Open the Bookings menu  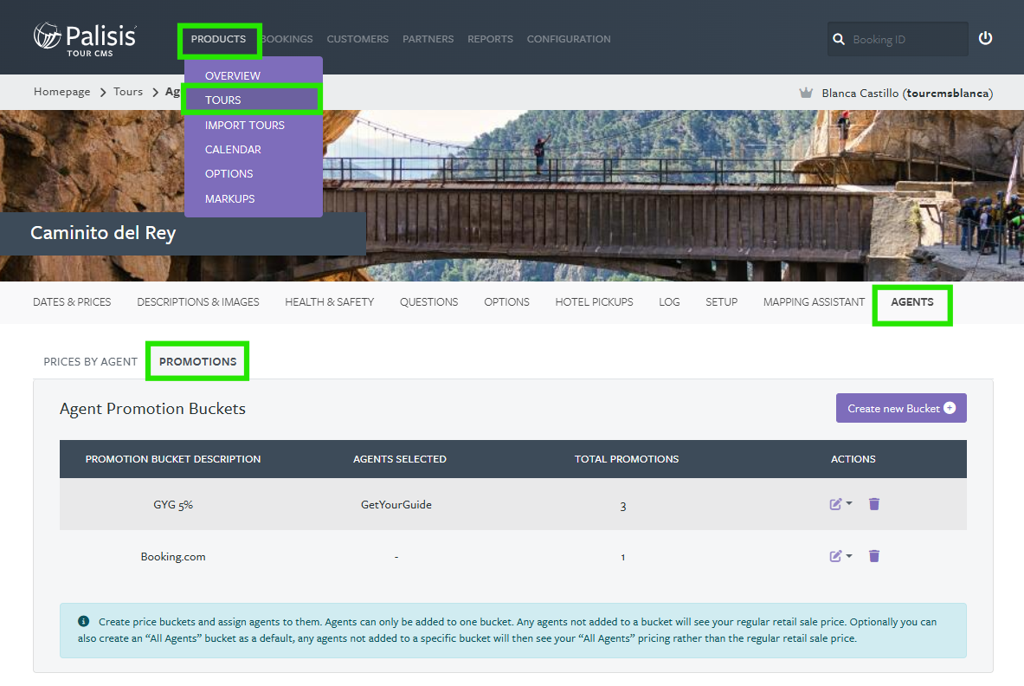287,39
